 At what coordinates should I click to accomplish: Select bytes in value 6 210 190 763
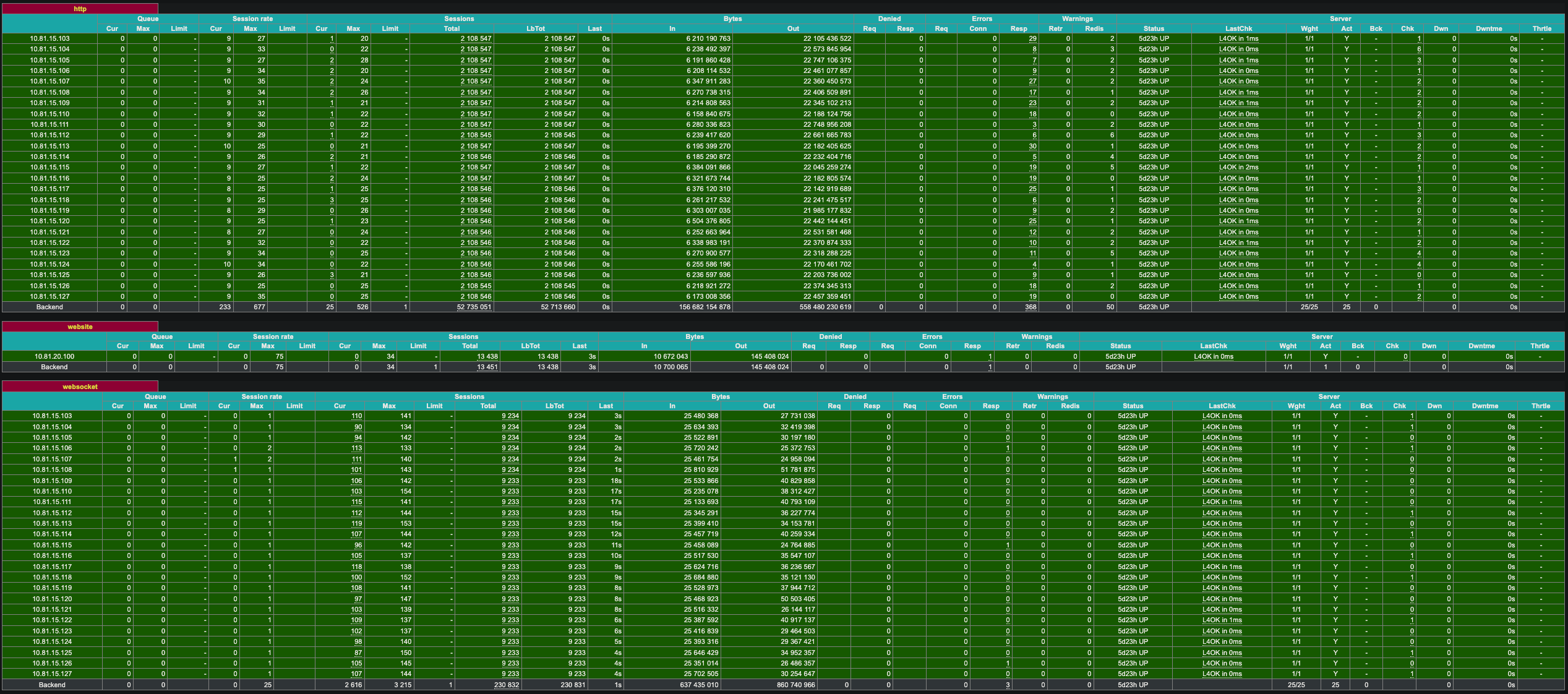pos(708,38)
